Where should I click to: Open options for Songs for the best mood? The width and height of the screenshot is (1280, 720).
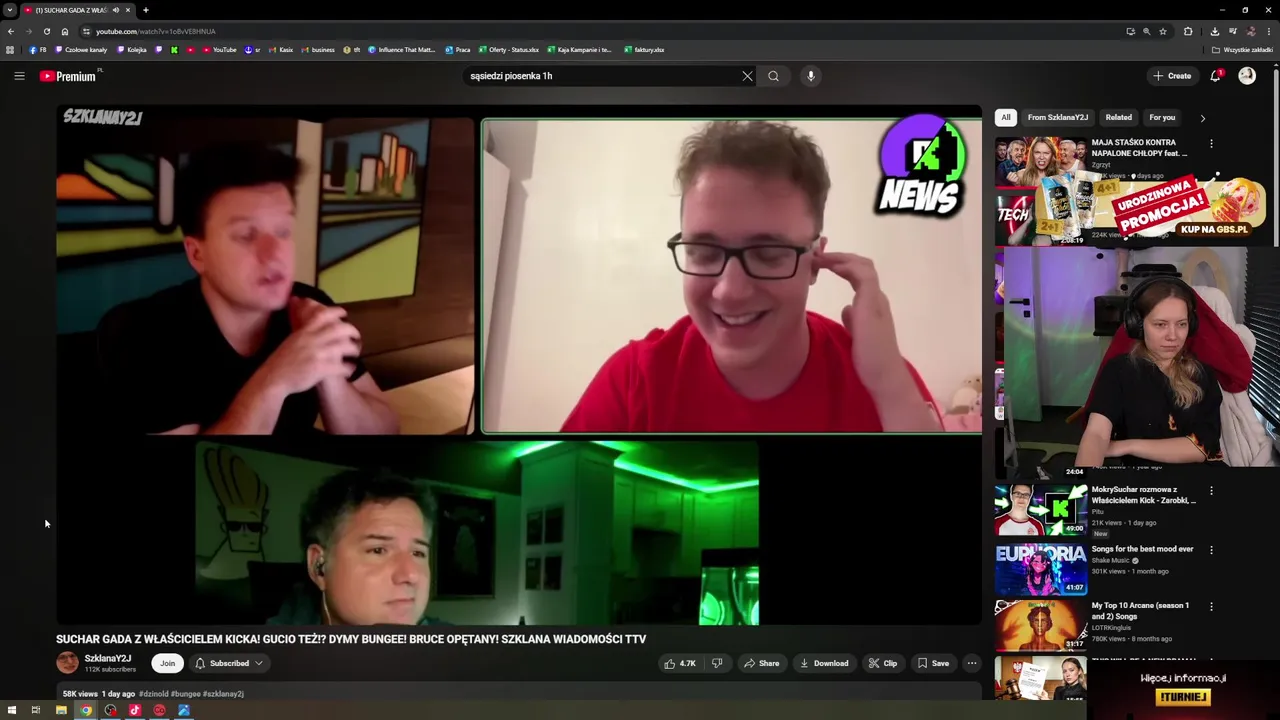pos(1211,550)
